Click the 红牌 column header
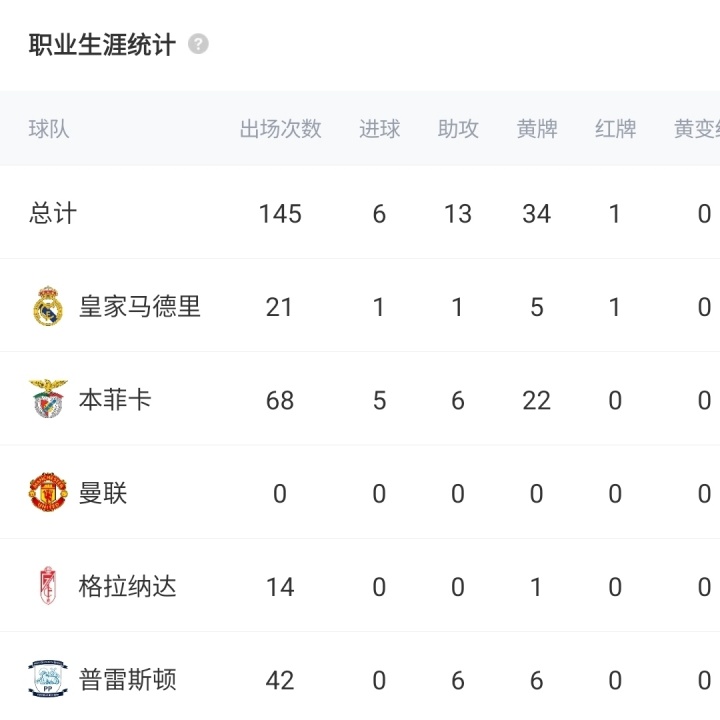720x720 pixels. pyautogui.click(x=615, y=129)
